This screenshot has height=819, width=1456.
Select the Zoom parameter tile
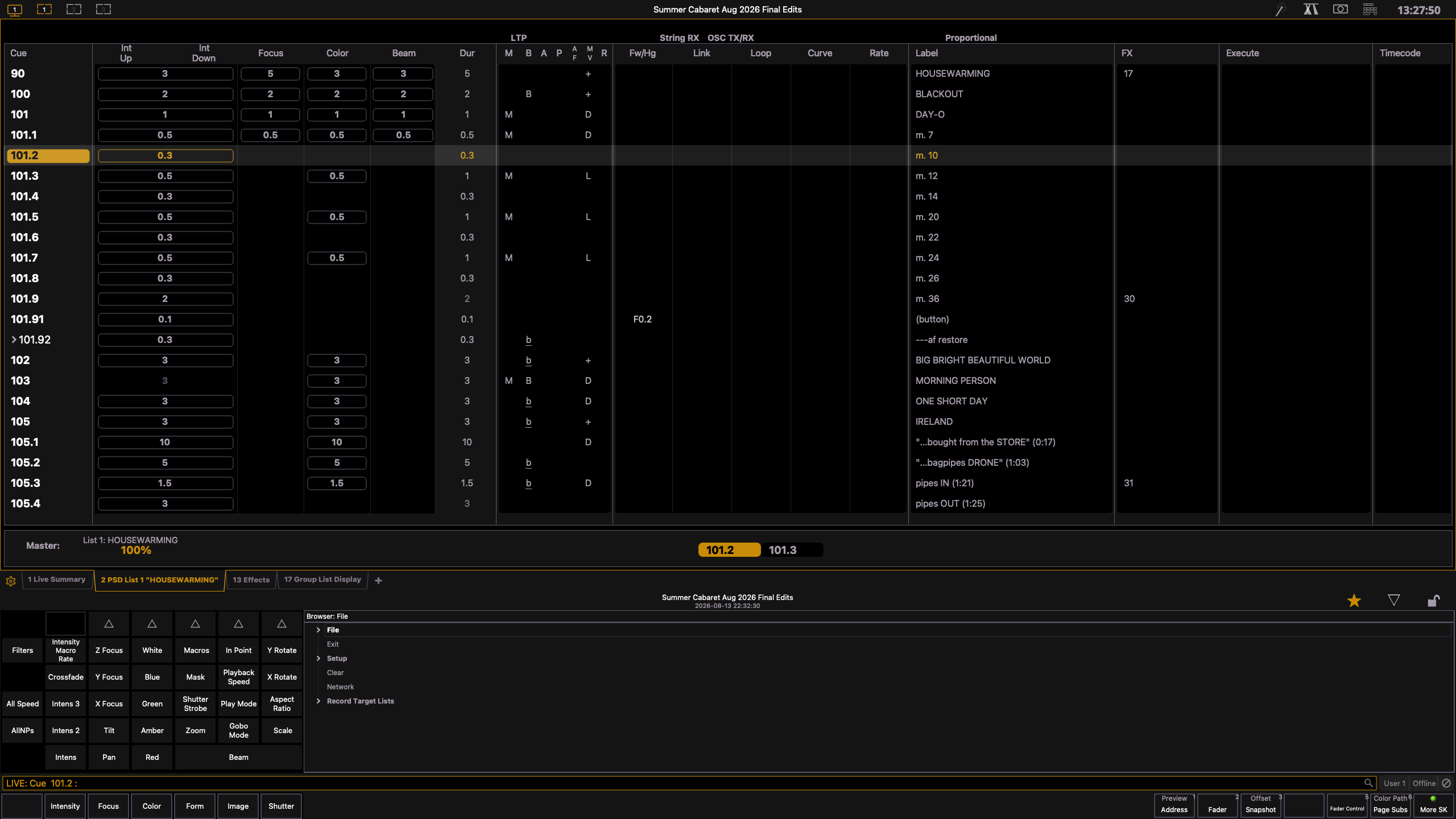click(196, 731)
